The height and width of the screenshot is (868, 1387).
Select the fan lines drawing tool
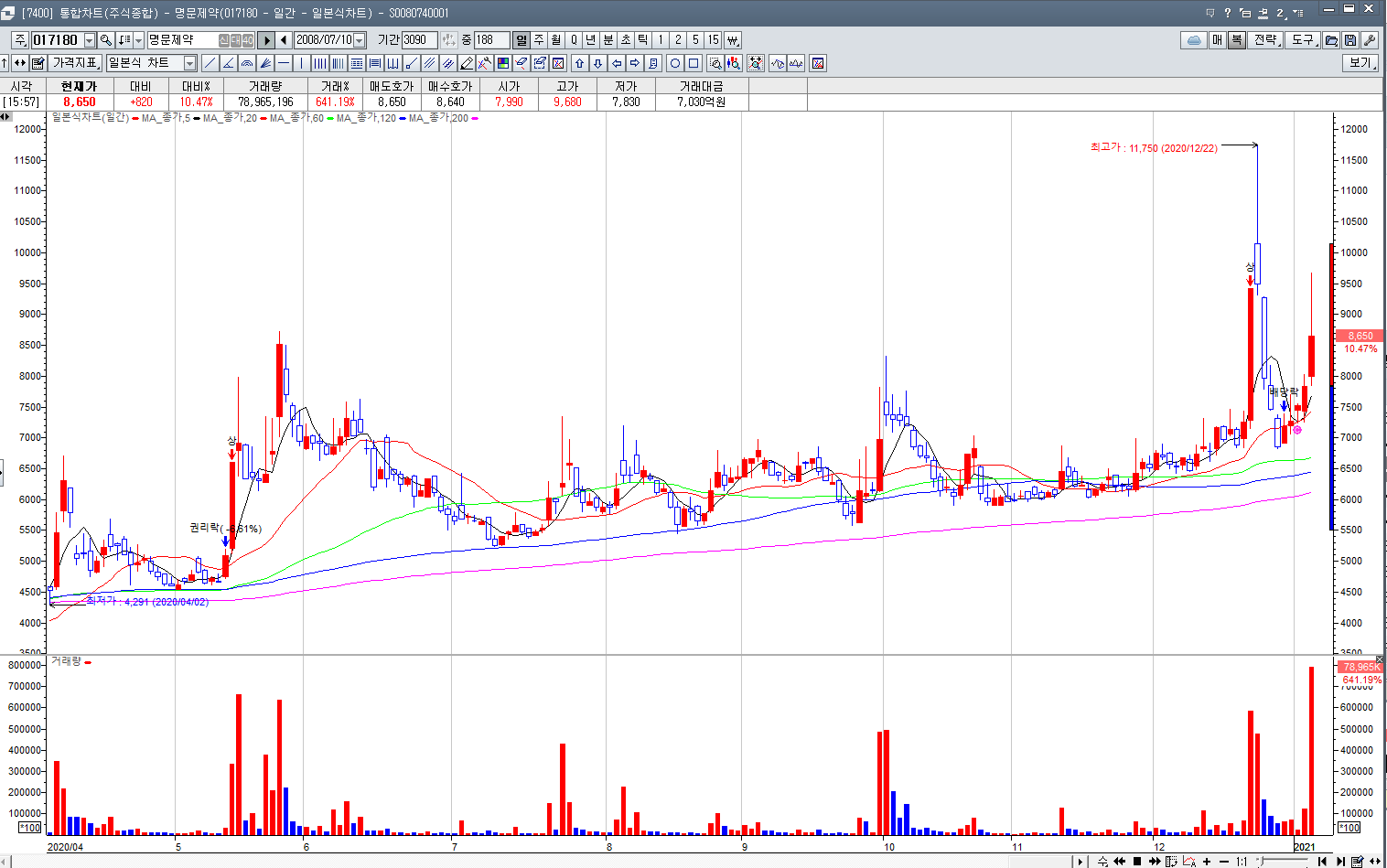(x=264, y=63)
